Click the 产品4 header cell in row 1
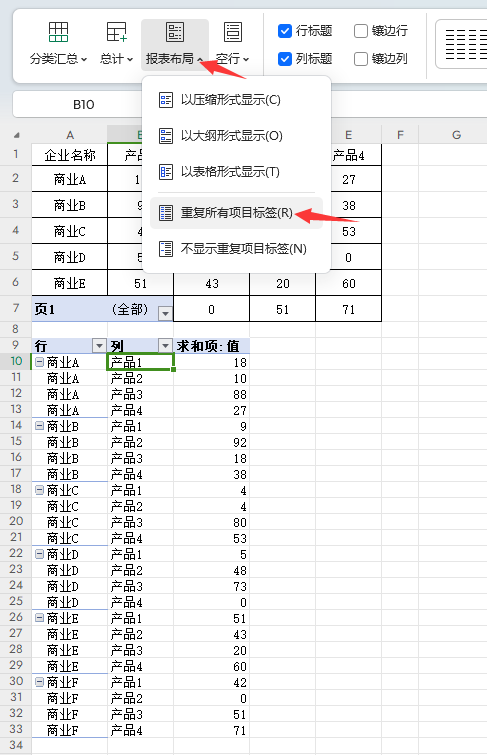 348,155
